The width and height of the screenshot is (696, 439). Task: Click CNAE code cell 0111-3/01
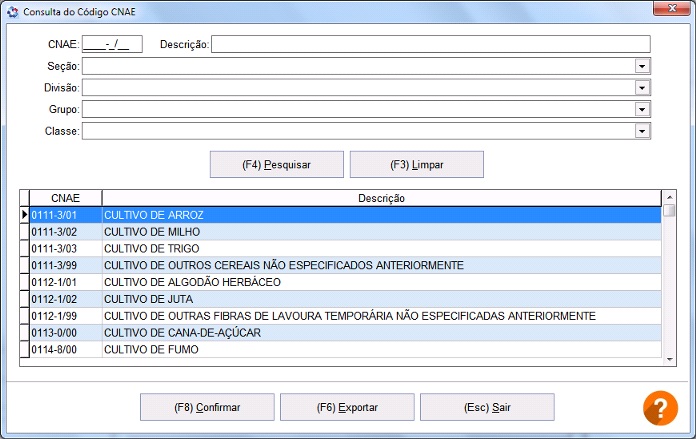point(66,215)
